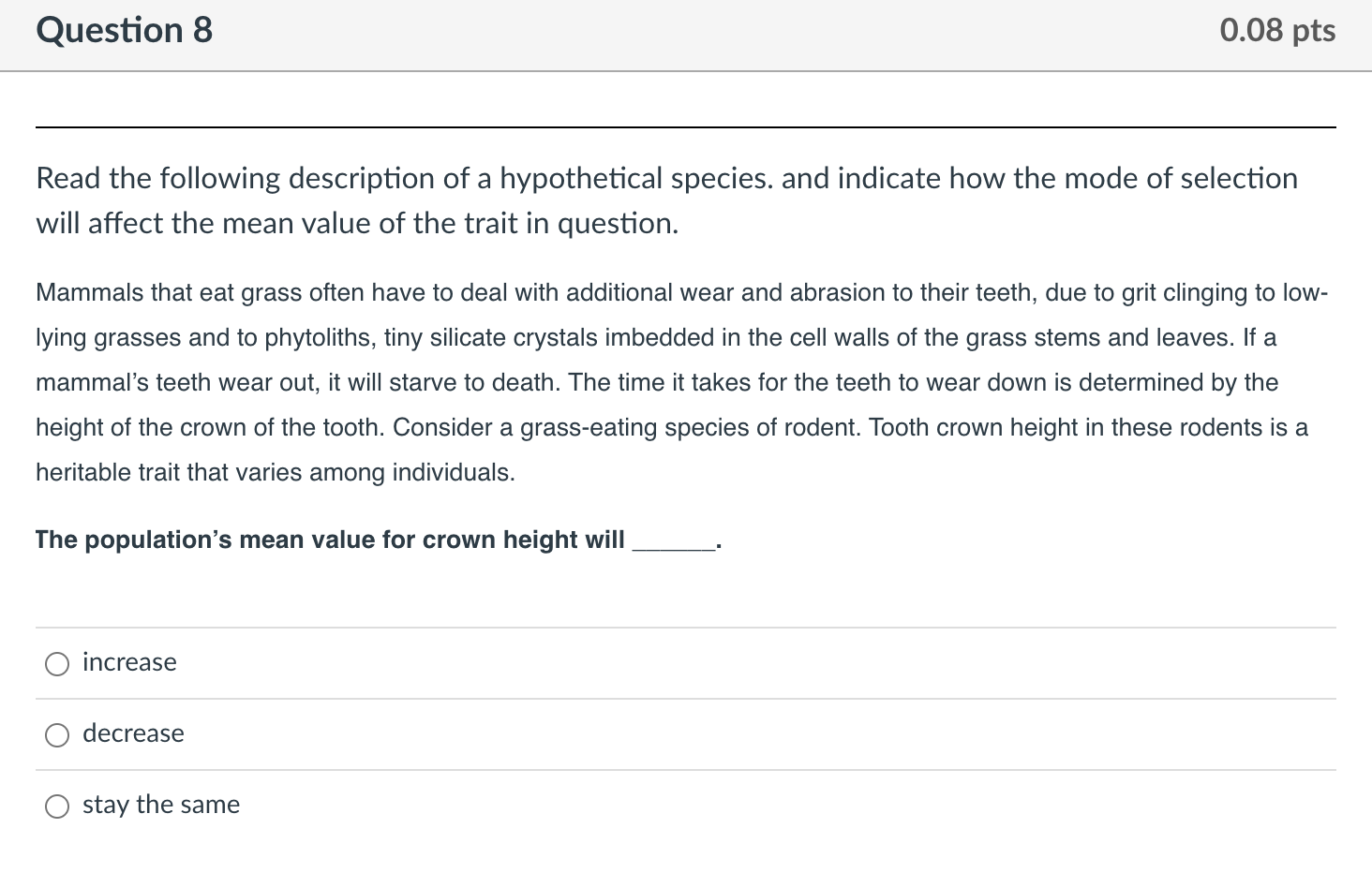
Task: Click the "decrease" answer label
Action: coord(132,733)
